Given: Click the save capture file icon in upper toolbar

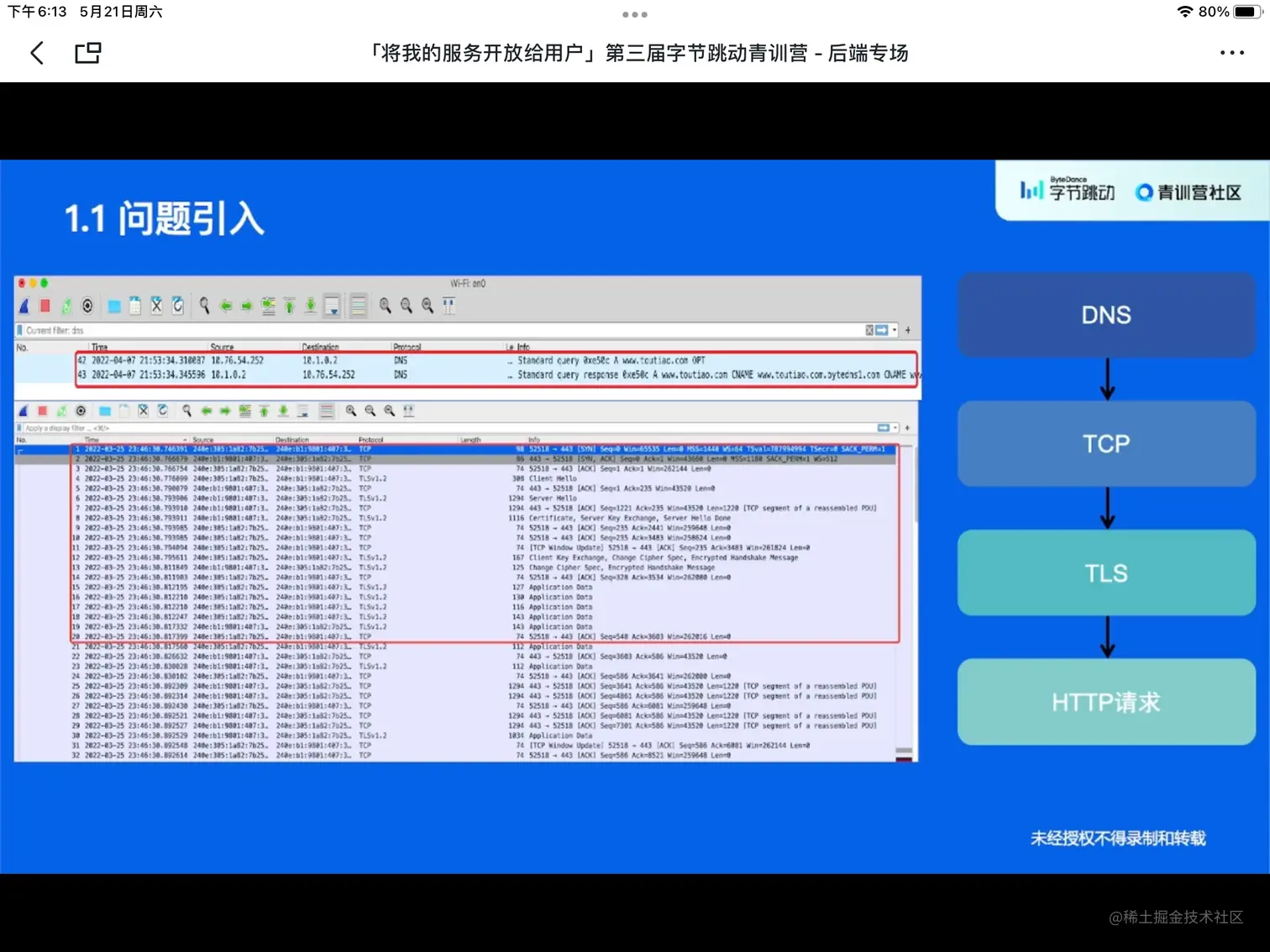Looking at the screenshot, I should point(135,306).
